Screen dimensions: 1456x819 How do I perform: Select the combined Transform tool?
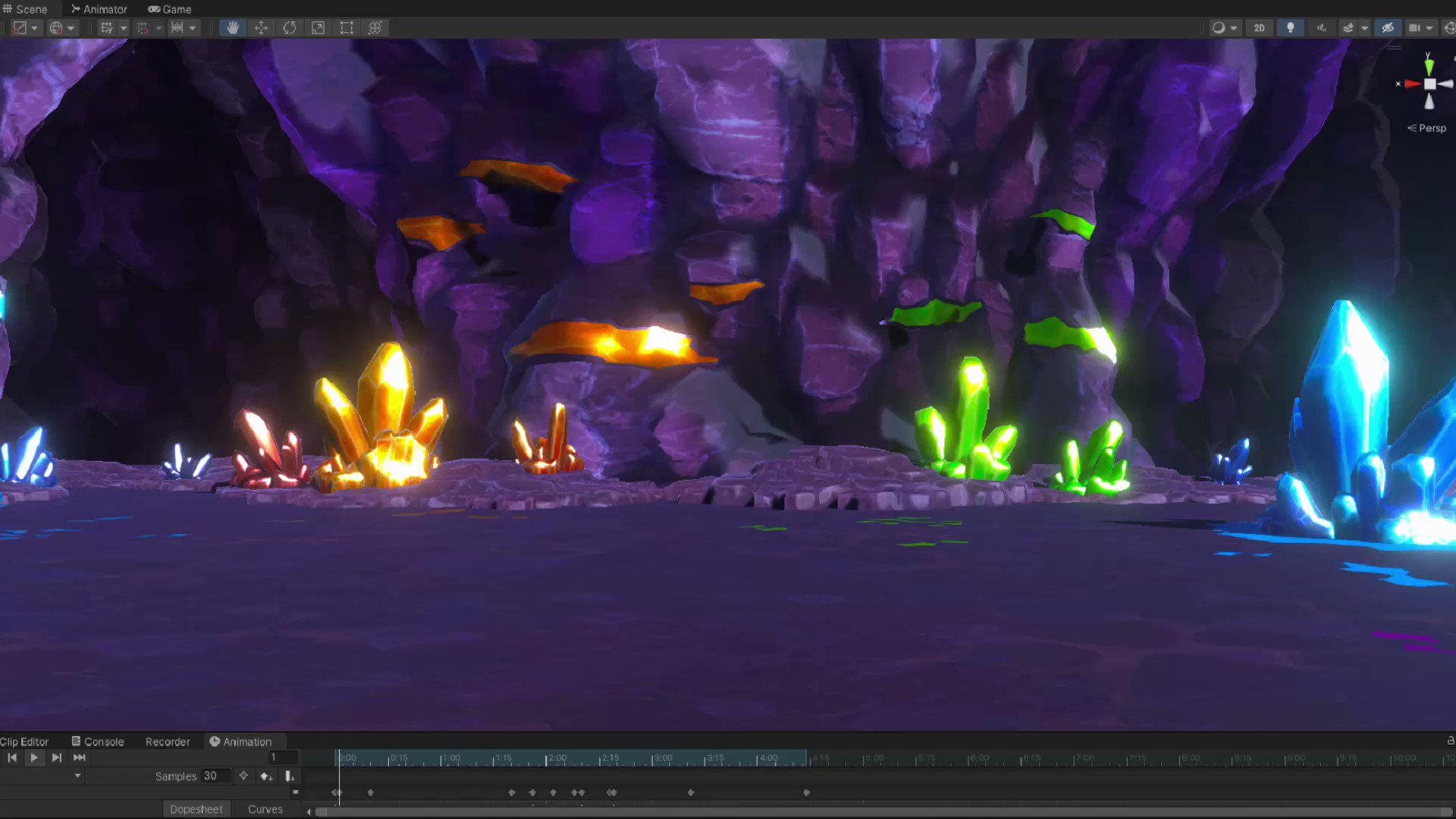(x=375, y=28)
